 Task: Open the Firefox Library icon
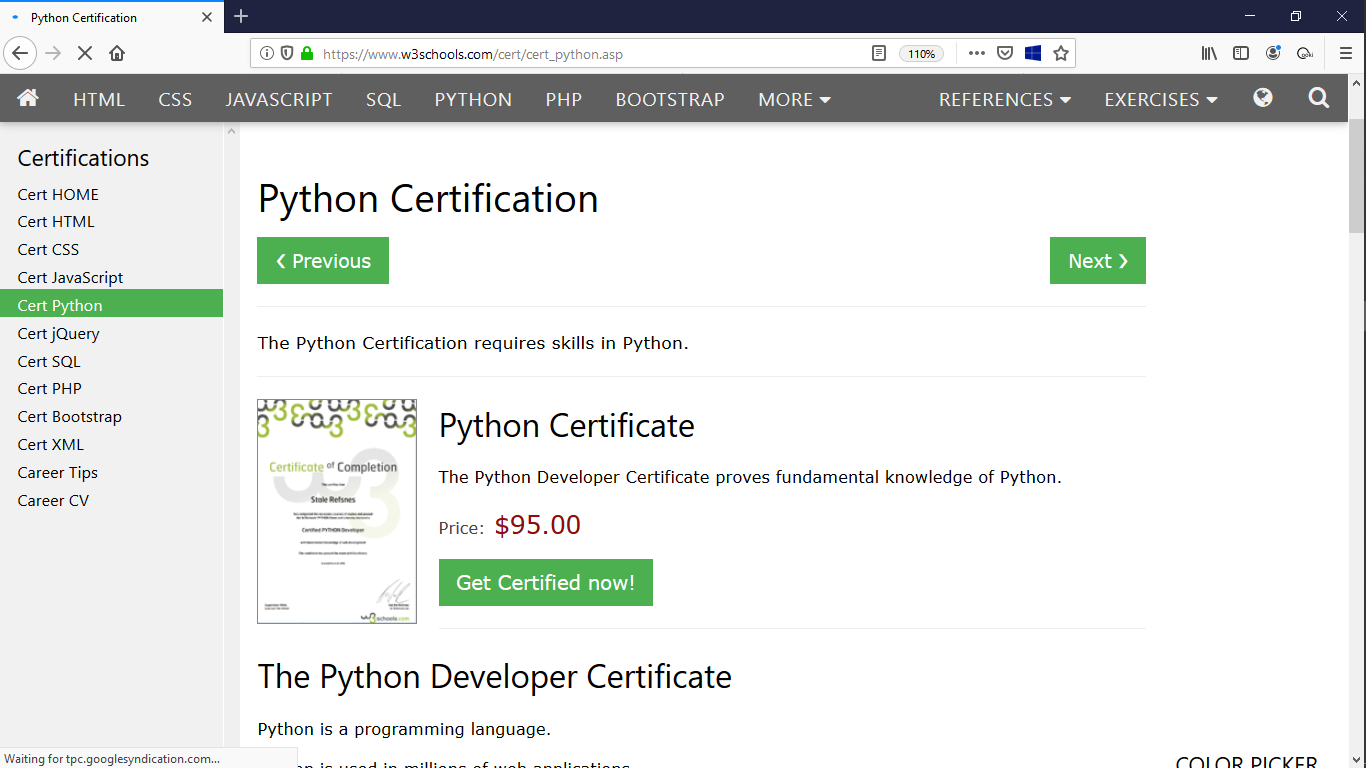(1209, 53)
